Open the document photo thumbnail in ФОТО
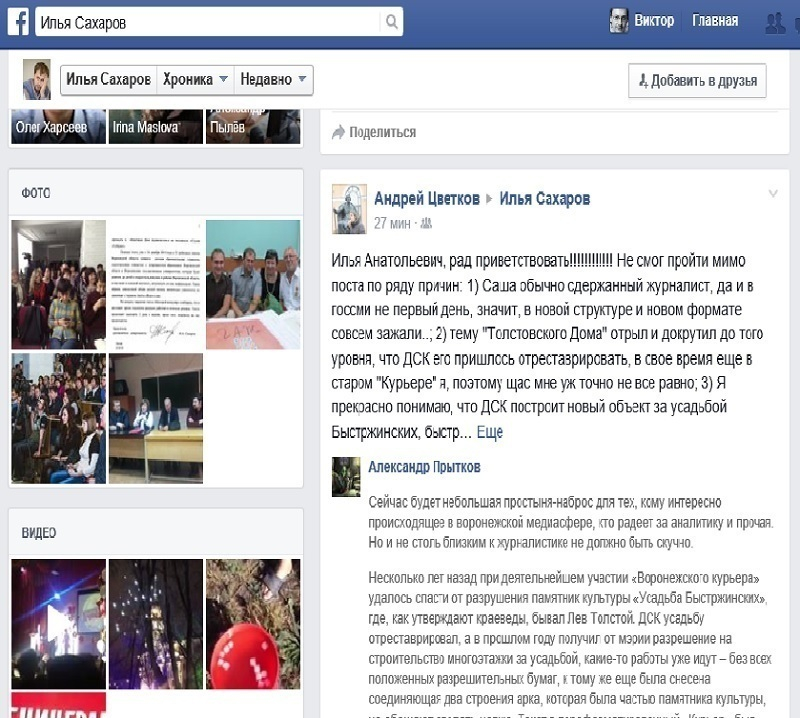Screen dimensions: 800x718 point(155,283)
